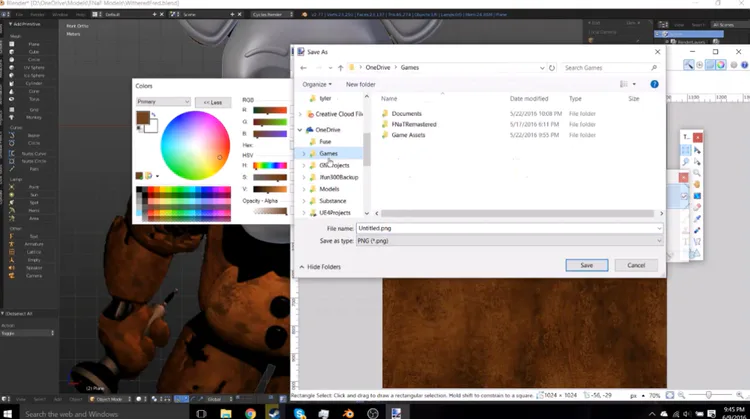
Task: Adjust the Red RGB slider
Action: [x=270, y=110]
